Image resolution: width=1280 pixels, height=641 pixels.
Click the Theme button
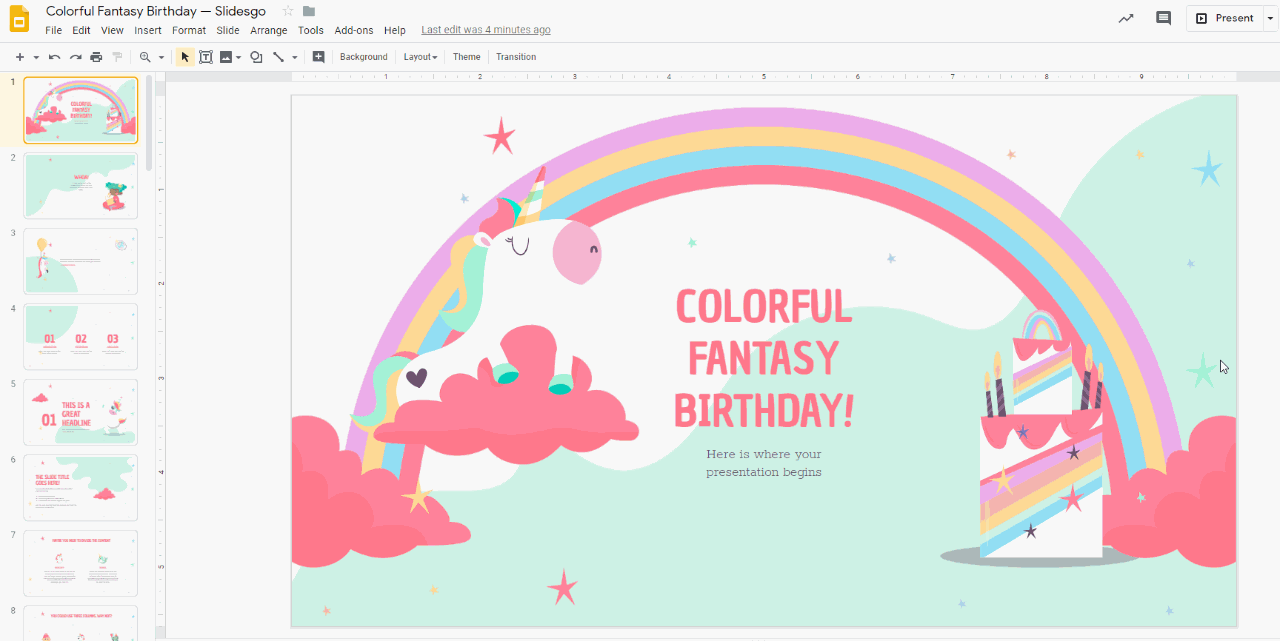(x=466, y=57)
